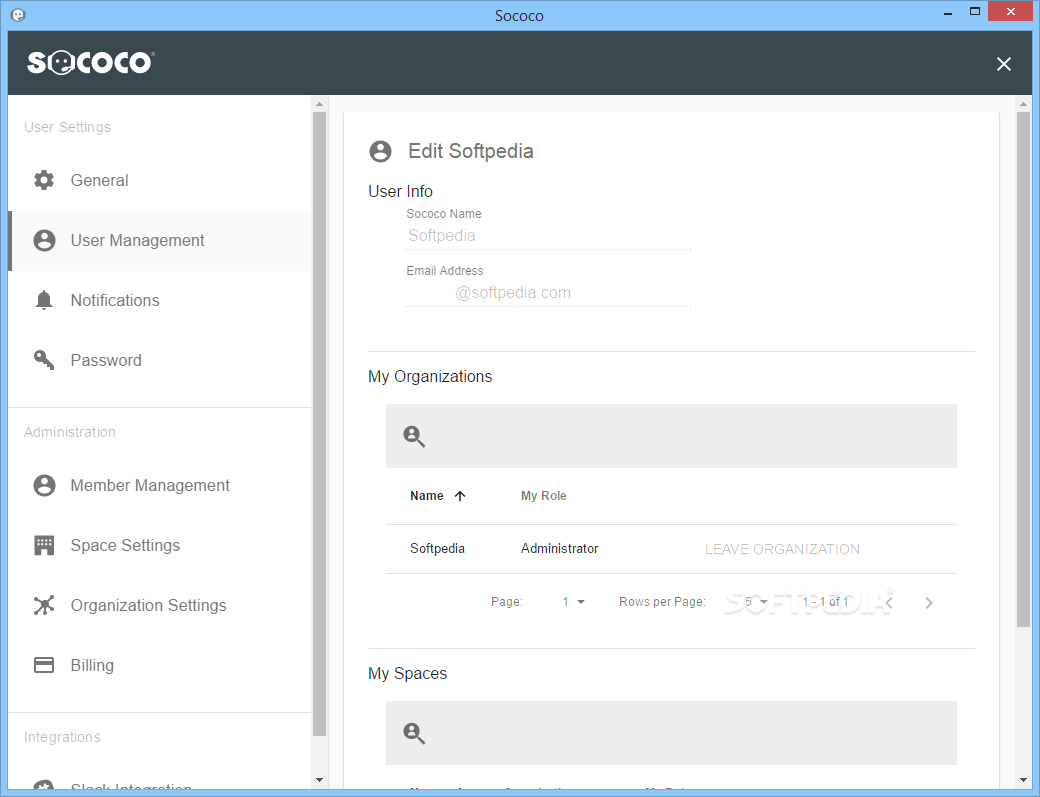Click the My Role column header
The height and width of the screenshot is (797, 1040).
543,496
